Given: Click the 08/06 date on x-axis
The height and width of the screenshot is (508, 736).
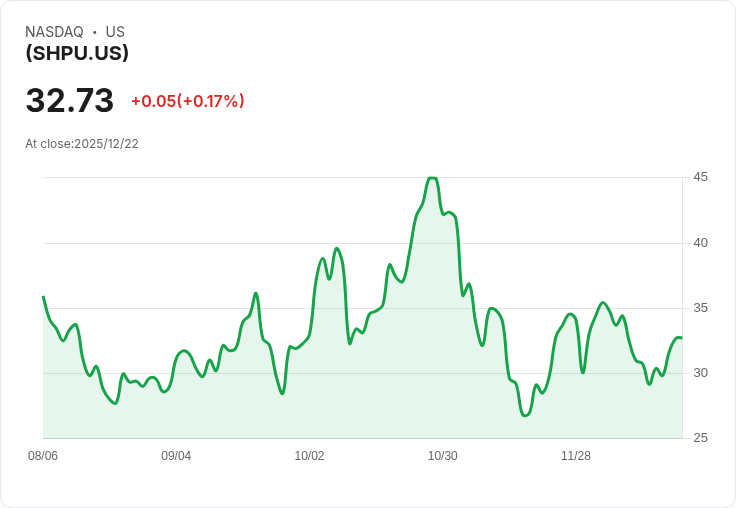Looking at the screenshot, I should (x=43, y=456).
